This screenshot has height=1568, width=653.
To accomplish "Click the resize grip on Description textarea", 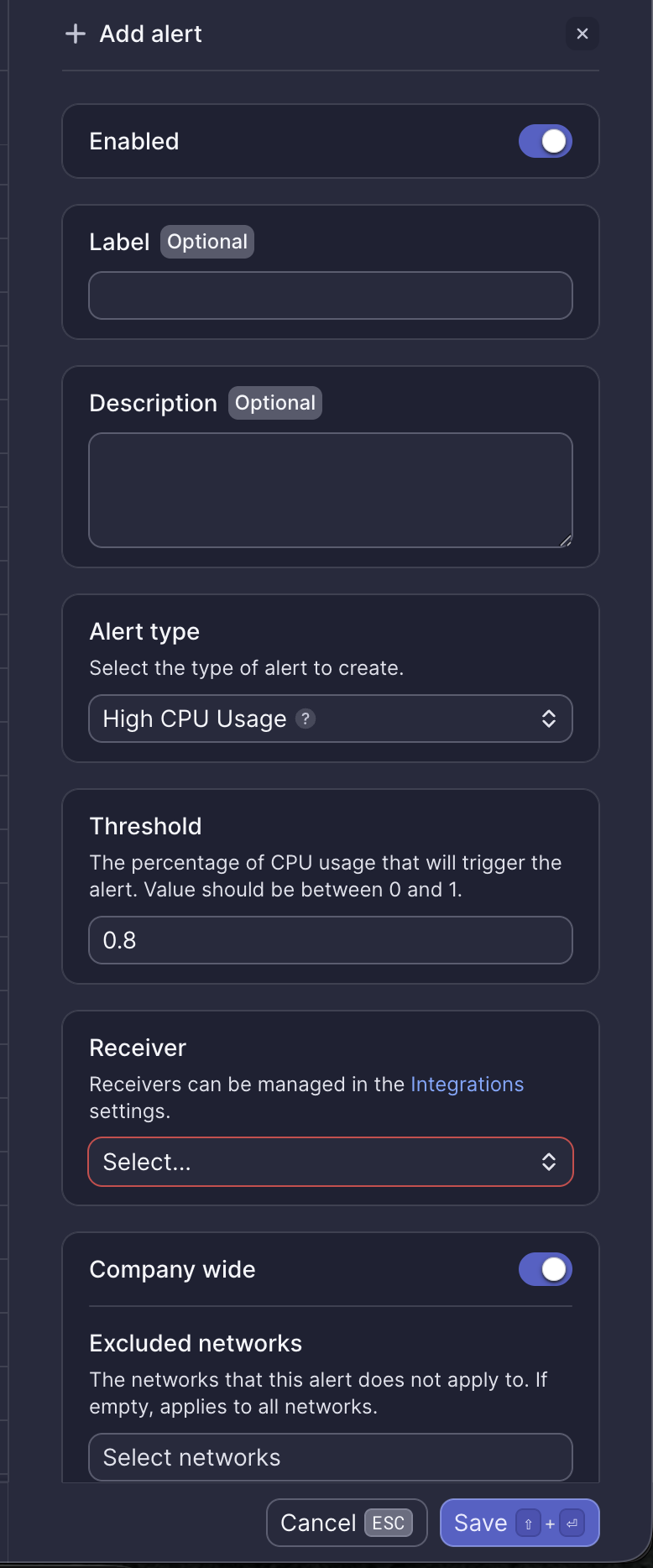I will 565,539.
